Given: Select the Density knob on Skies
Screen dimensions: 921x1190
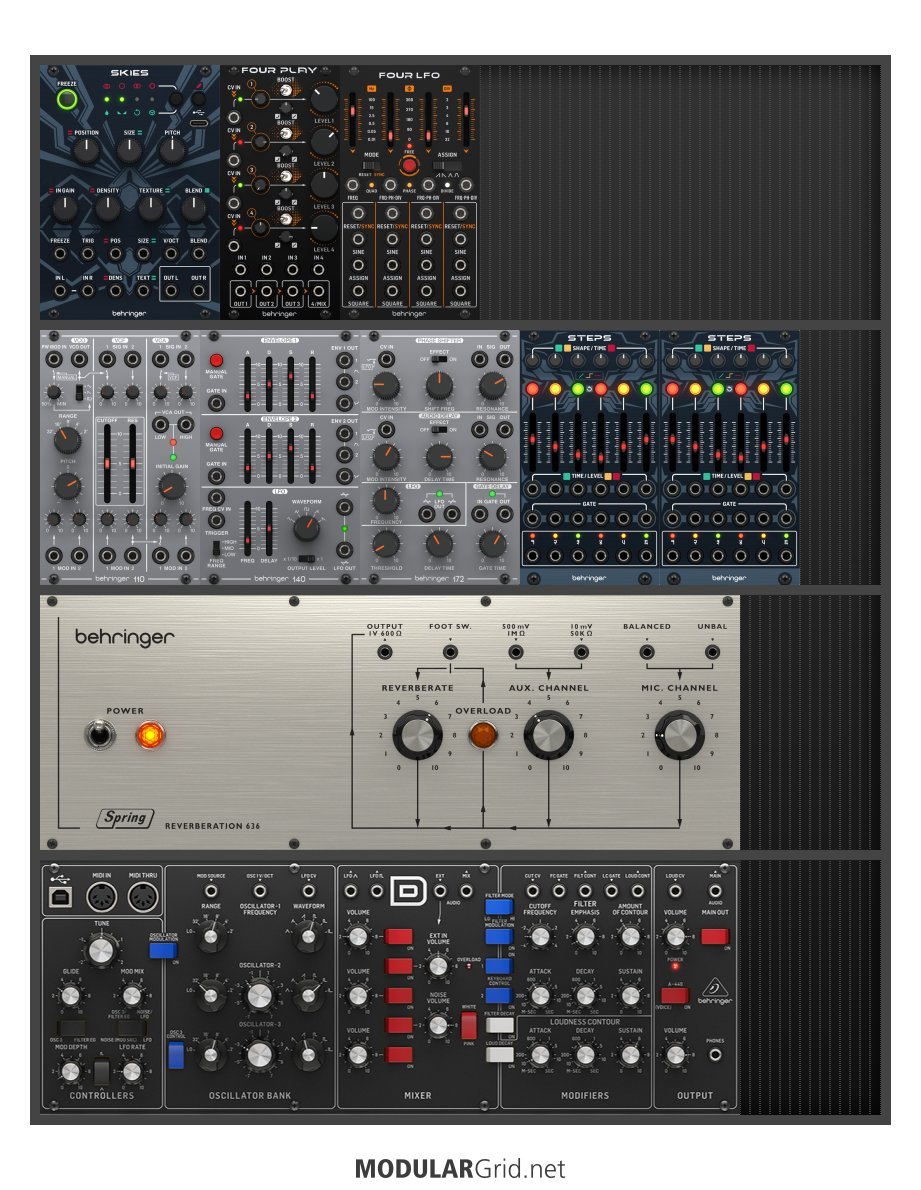Looking at the screenshot, I should pyautogui.click(x=108, y=208).
